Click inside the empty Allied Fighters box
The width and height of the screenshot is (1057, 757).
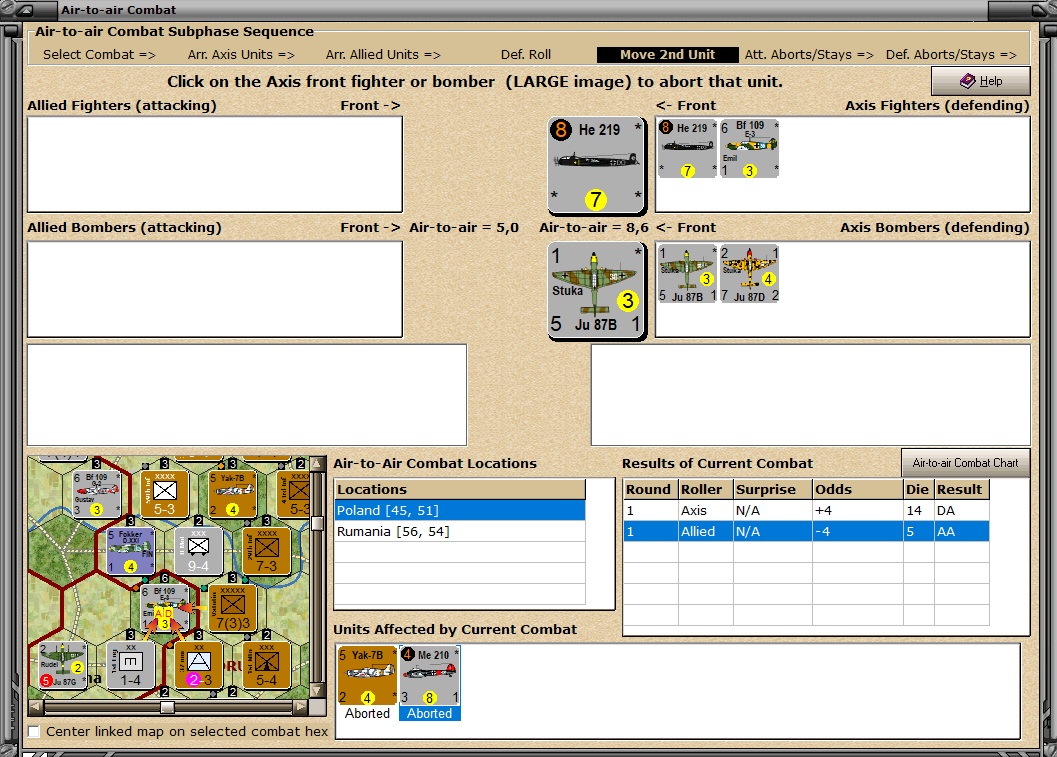point(215,164)
